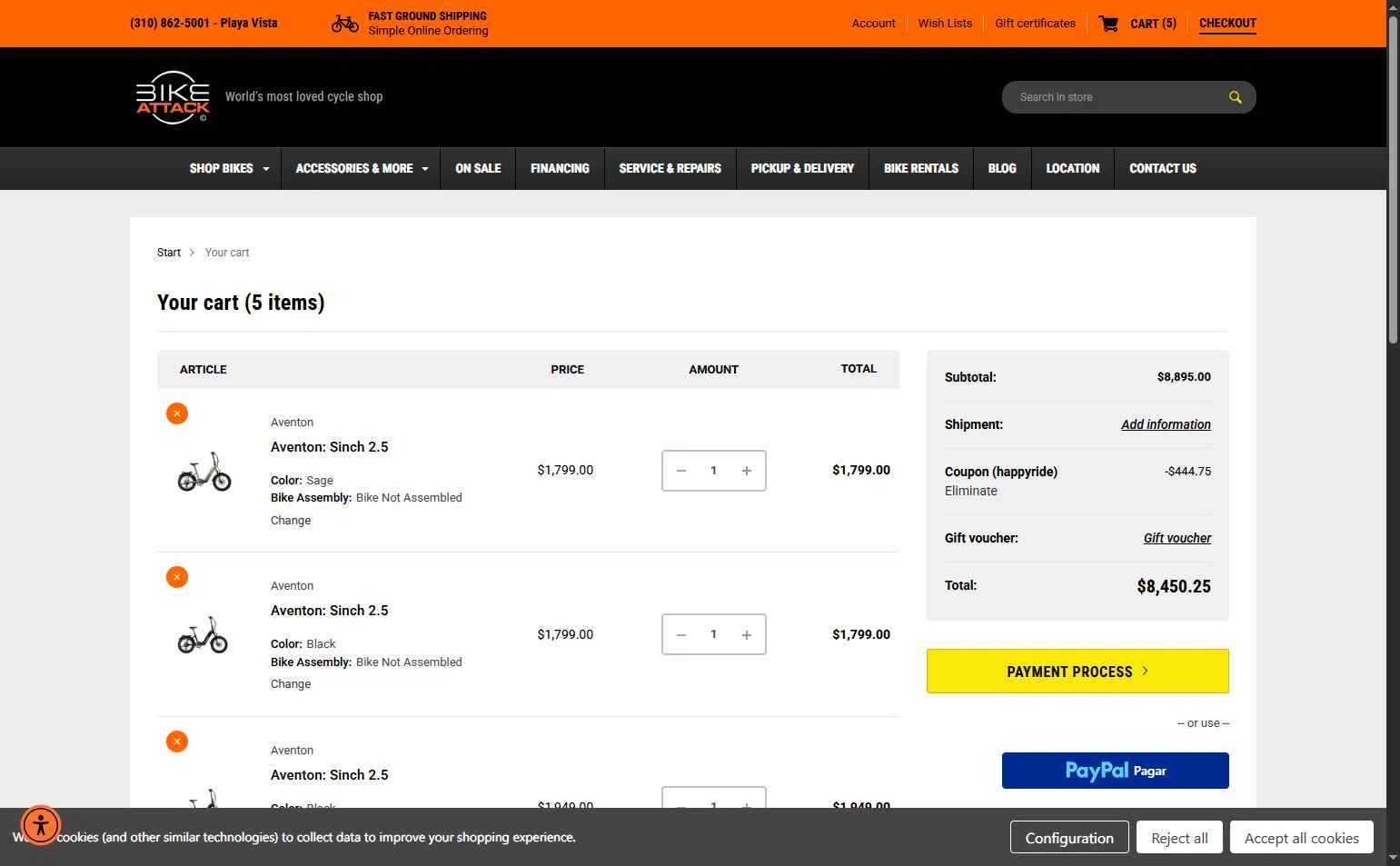The height and width of the screenshot is (866, 1400).
Task: Remove the Sage Aventon Sinch 2.5
Action: click(177, 413)
